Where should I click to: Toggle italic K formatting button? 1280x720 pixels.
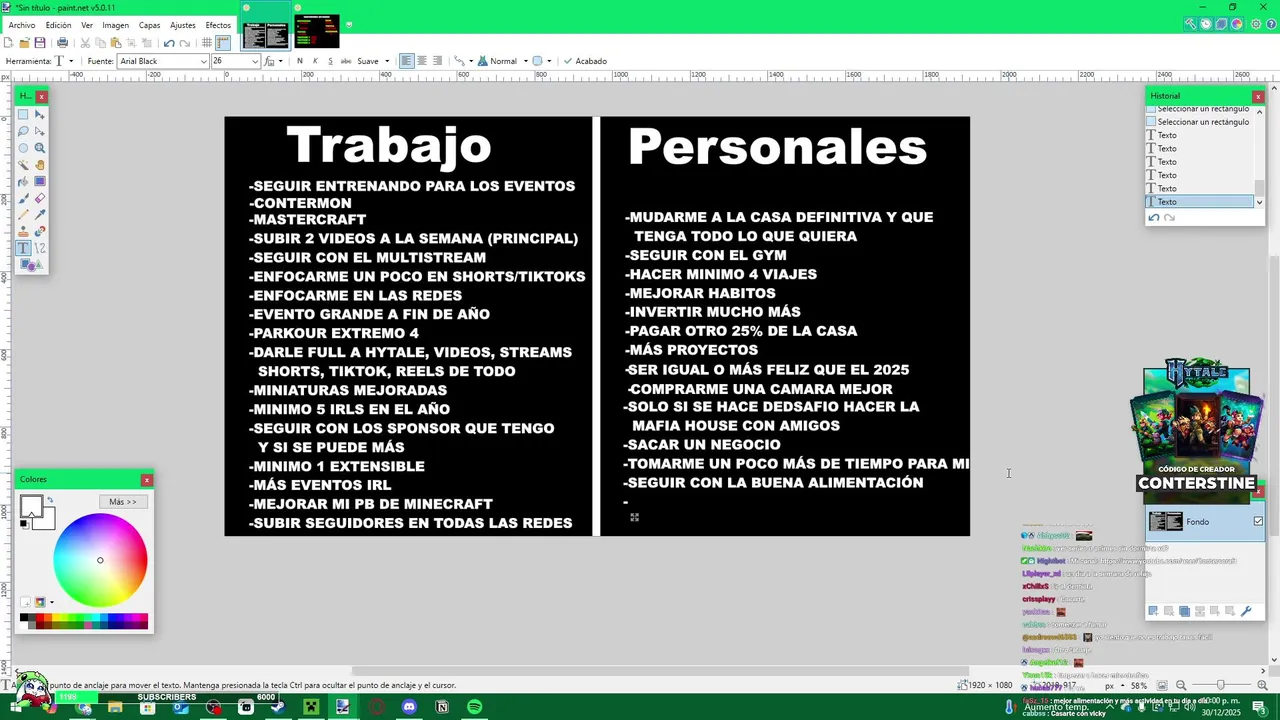315,61
